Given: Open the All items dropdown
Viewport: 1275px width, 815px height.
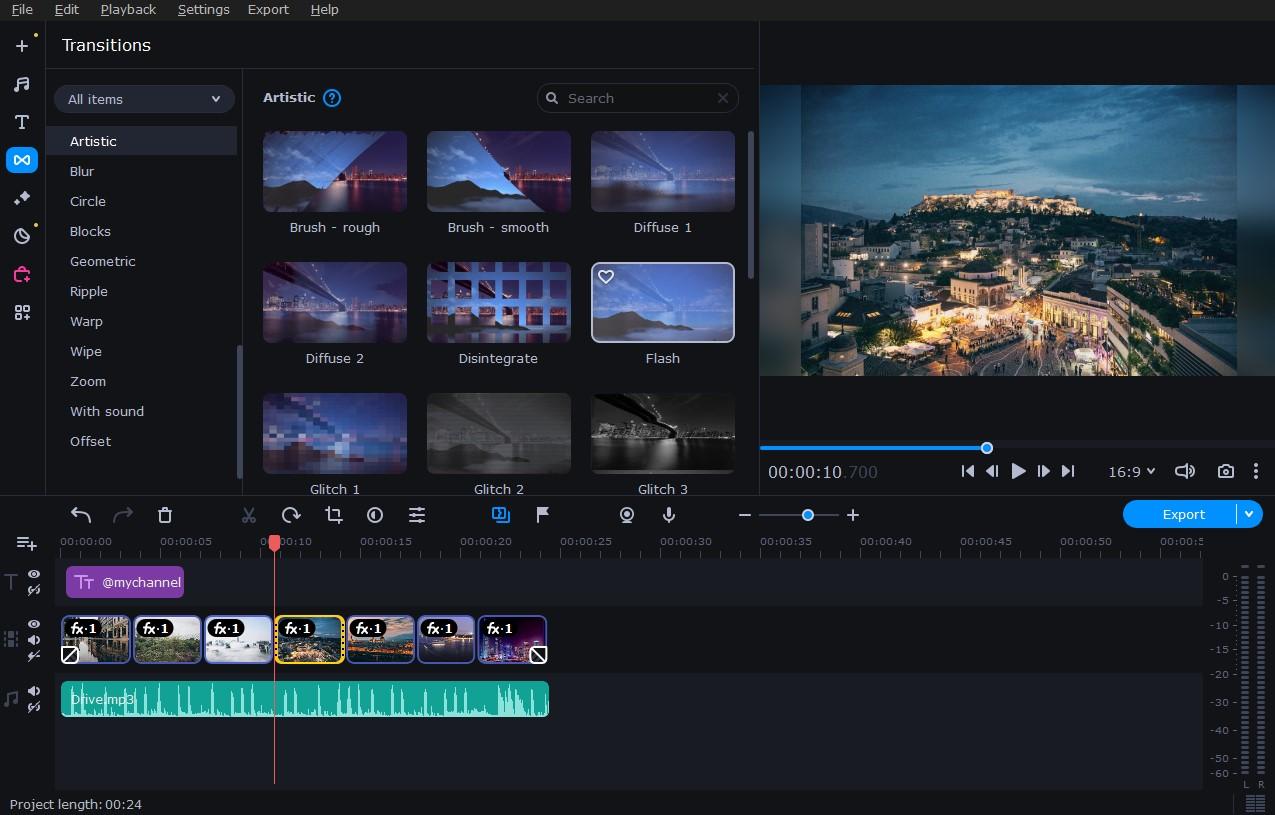Looking at the screenshot, I should point(144,99).
